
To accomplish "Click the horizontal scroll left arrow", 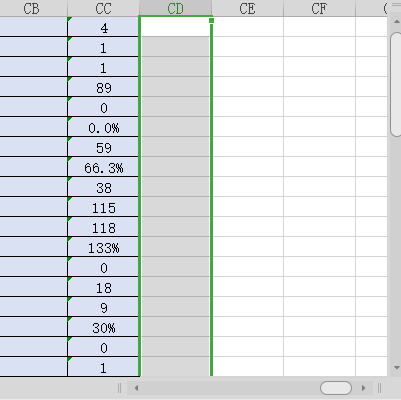I will (136, 388).
